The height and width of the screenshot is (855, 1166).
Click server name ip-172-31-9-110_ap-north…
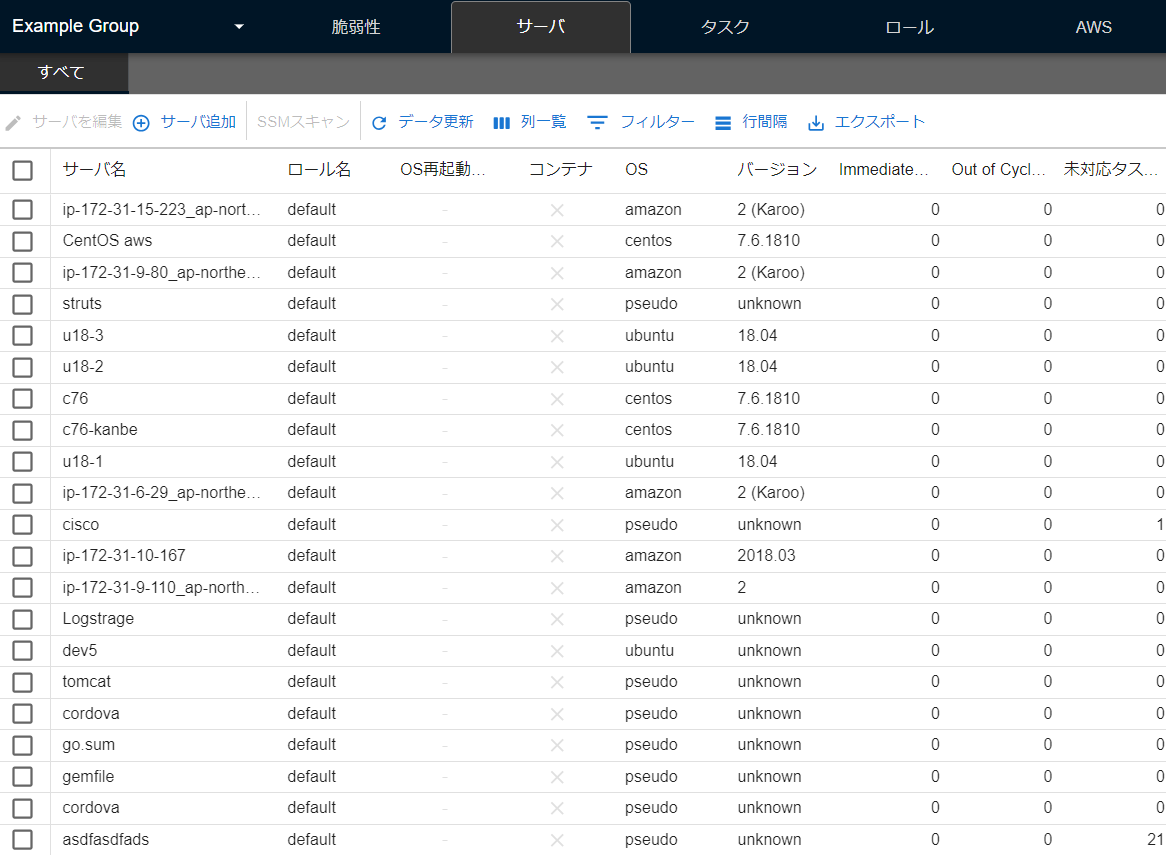[161, 587]
